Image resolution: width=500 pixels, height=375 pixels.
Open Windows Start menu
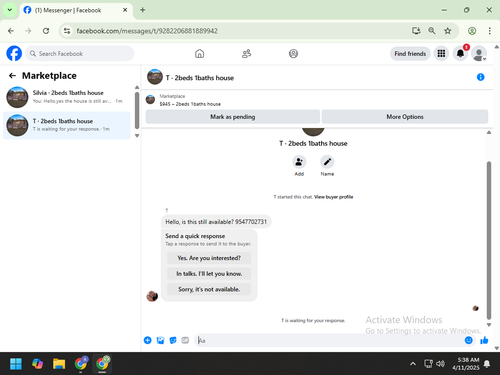pyautogui.click(x=16, y=364)
